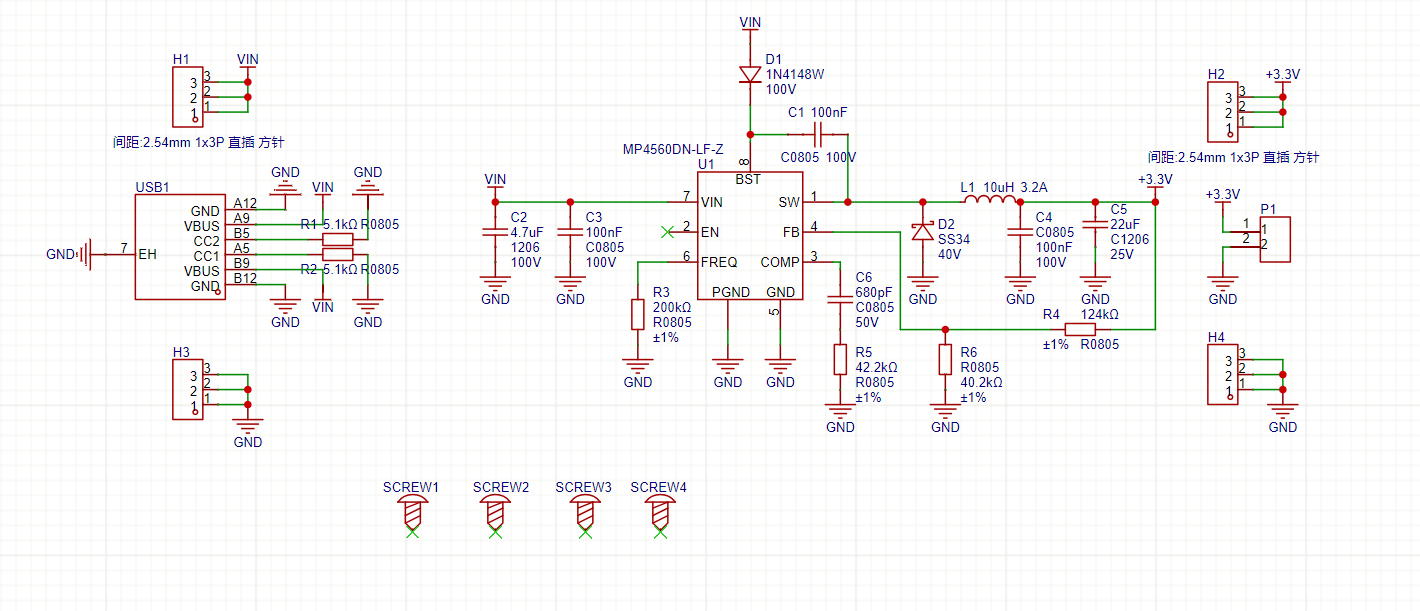
Task: Click the A12 pin number on USB1
Action: 245,203
